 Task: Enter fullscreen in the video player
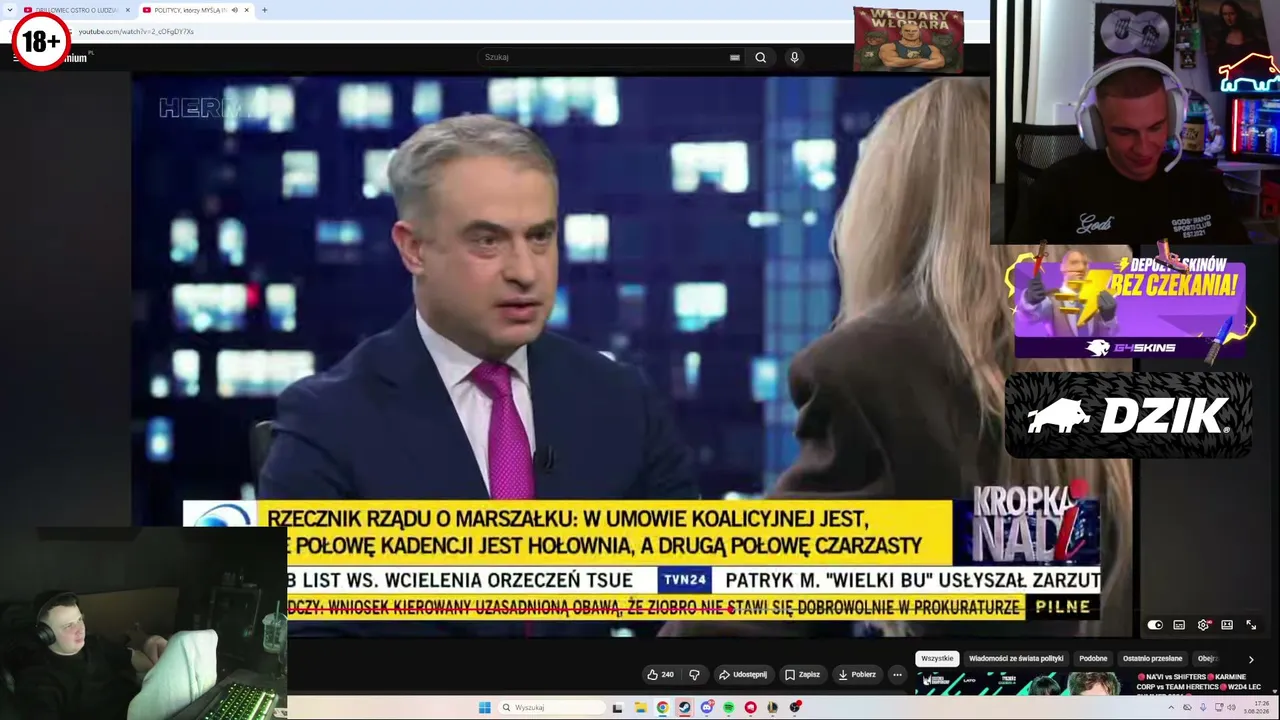(1251, 625)
